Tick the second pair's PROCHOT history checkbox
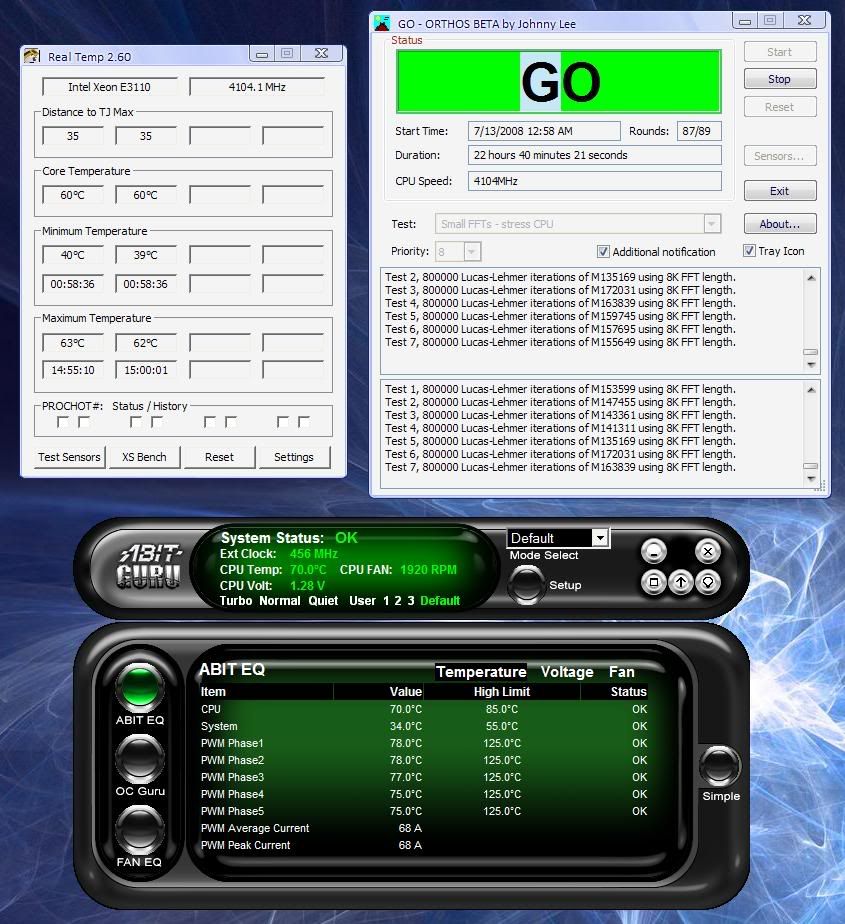 157,422
